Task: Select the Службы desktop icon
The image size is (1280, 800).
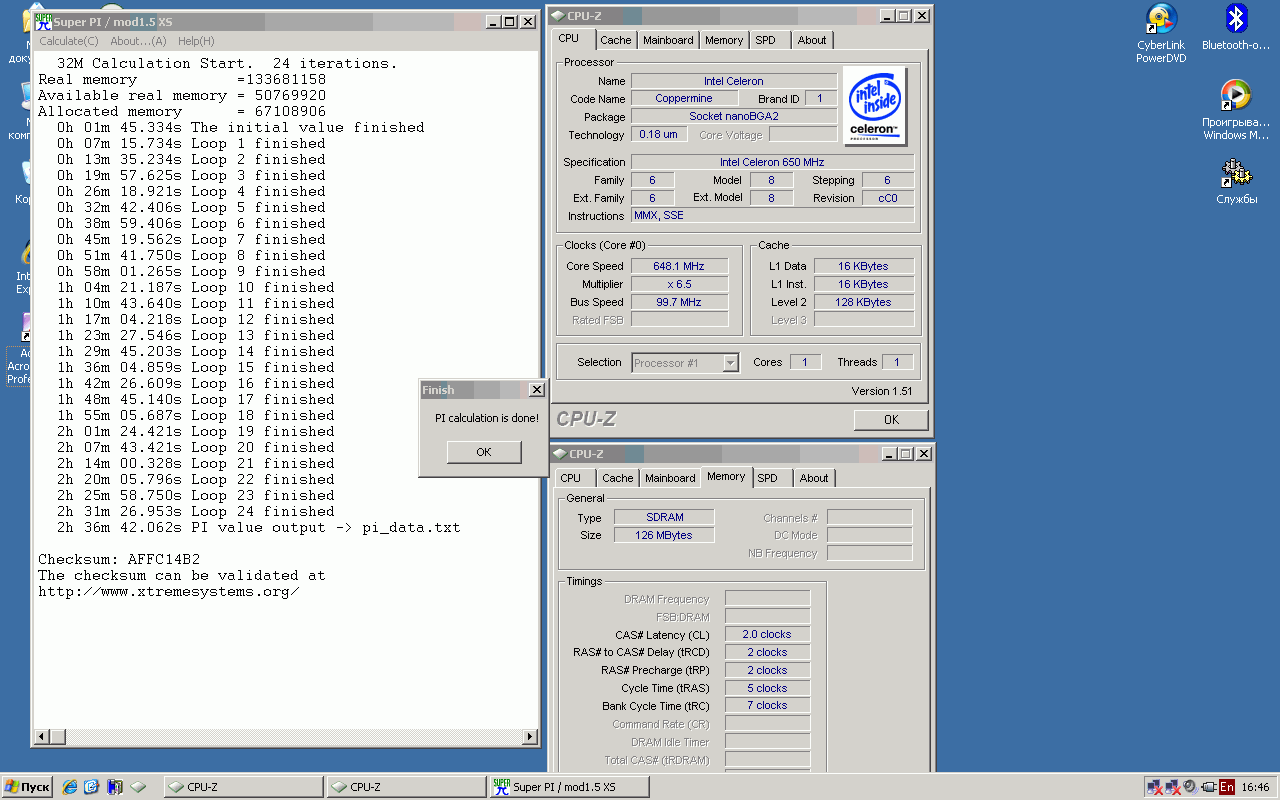Action: point(1237,181)
